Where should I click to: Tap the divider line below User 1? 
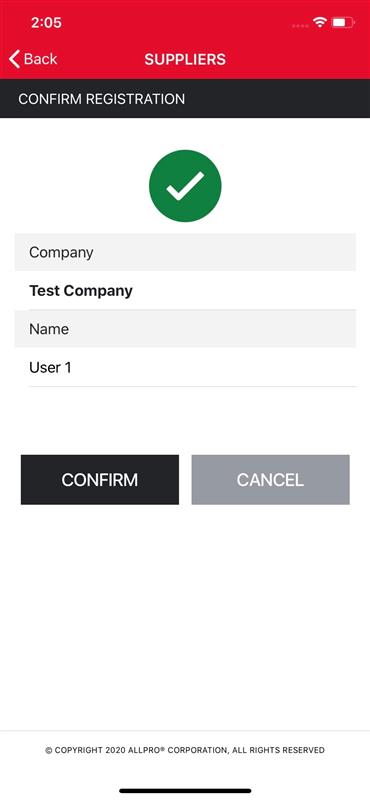pyautogui.click(x=192, y=386)
